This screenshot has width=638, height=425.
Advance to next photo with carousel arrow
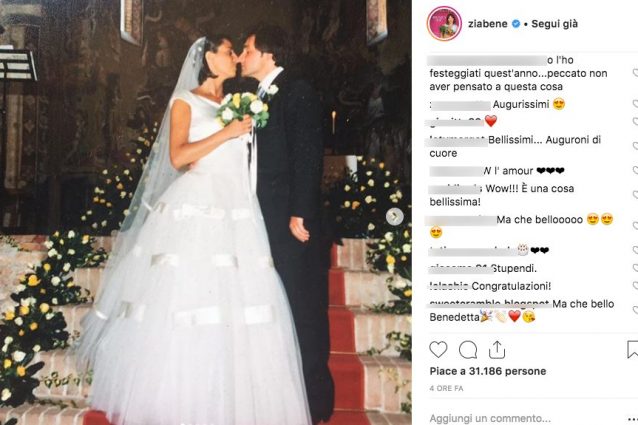pos(394,216)
